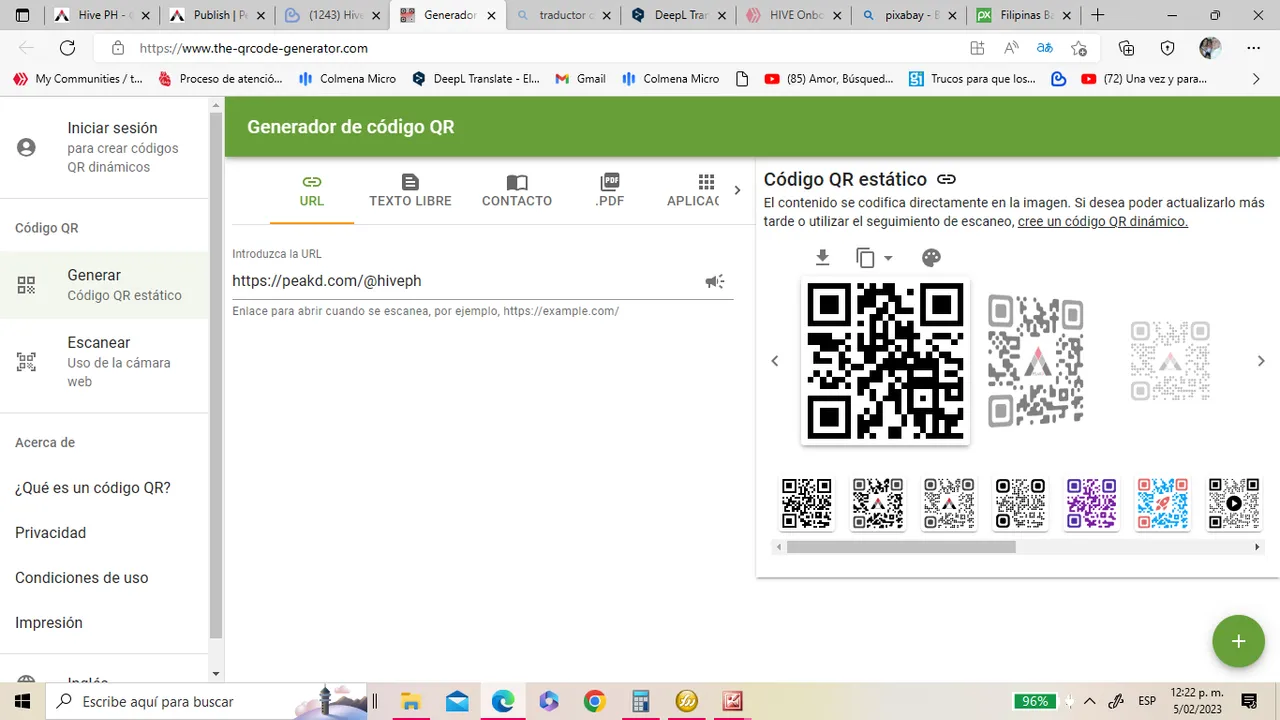This screenshot has height=720, width=1280.
Task: Open a new browser tab
Action: tap(1097, 15)
